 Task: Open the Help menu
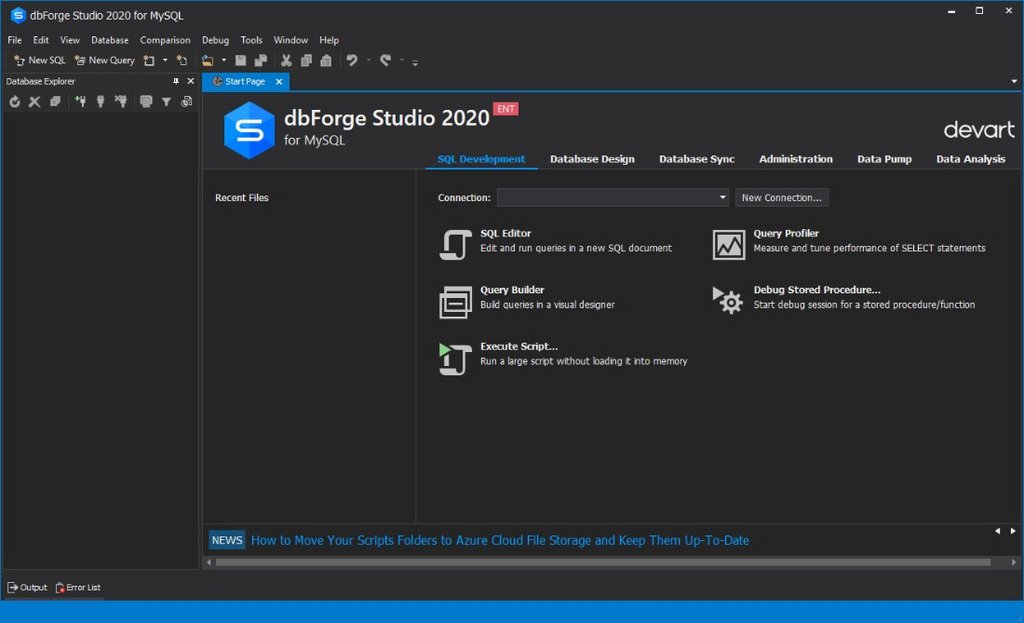pos(329,40)
